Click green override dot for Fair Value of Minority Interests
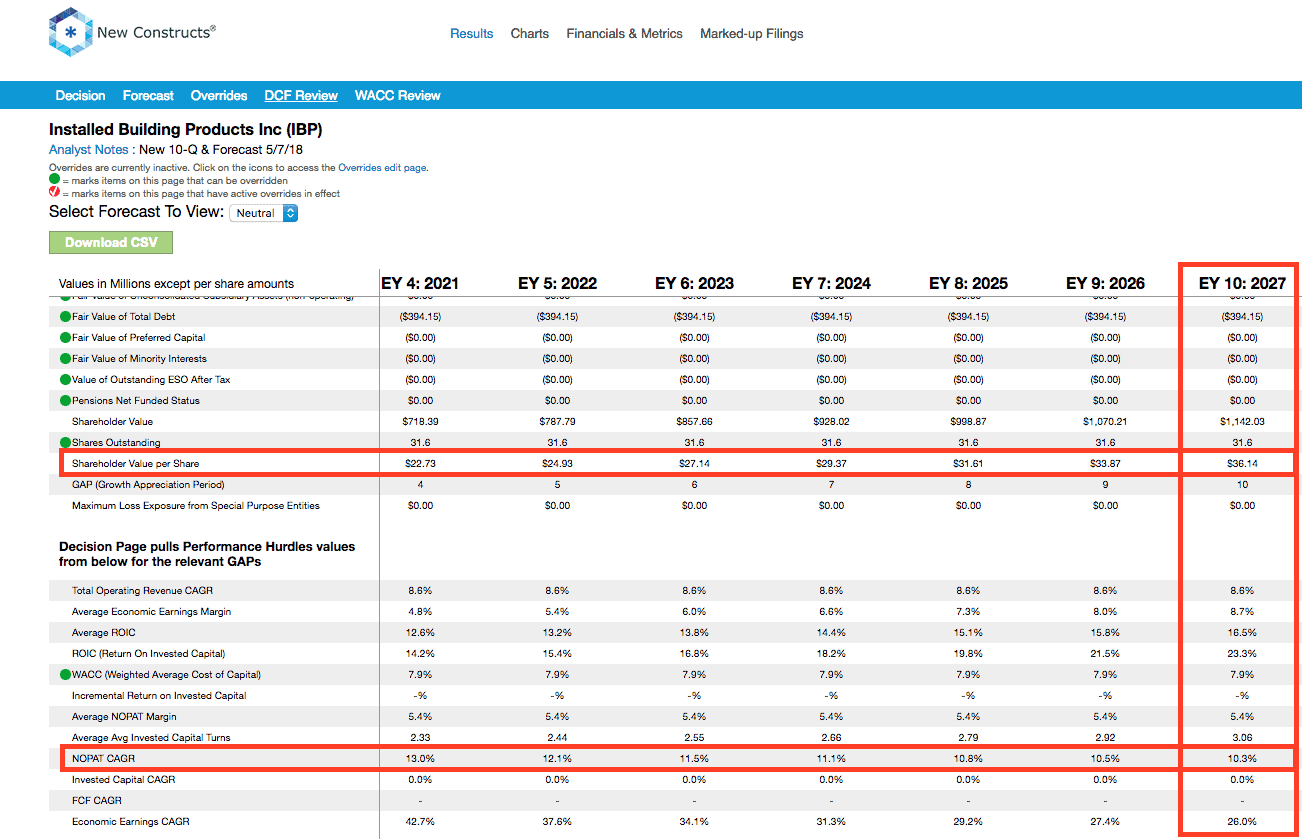 [x=65, y=358]
